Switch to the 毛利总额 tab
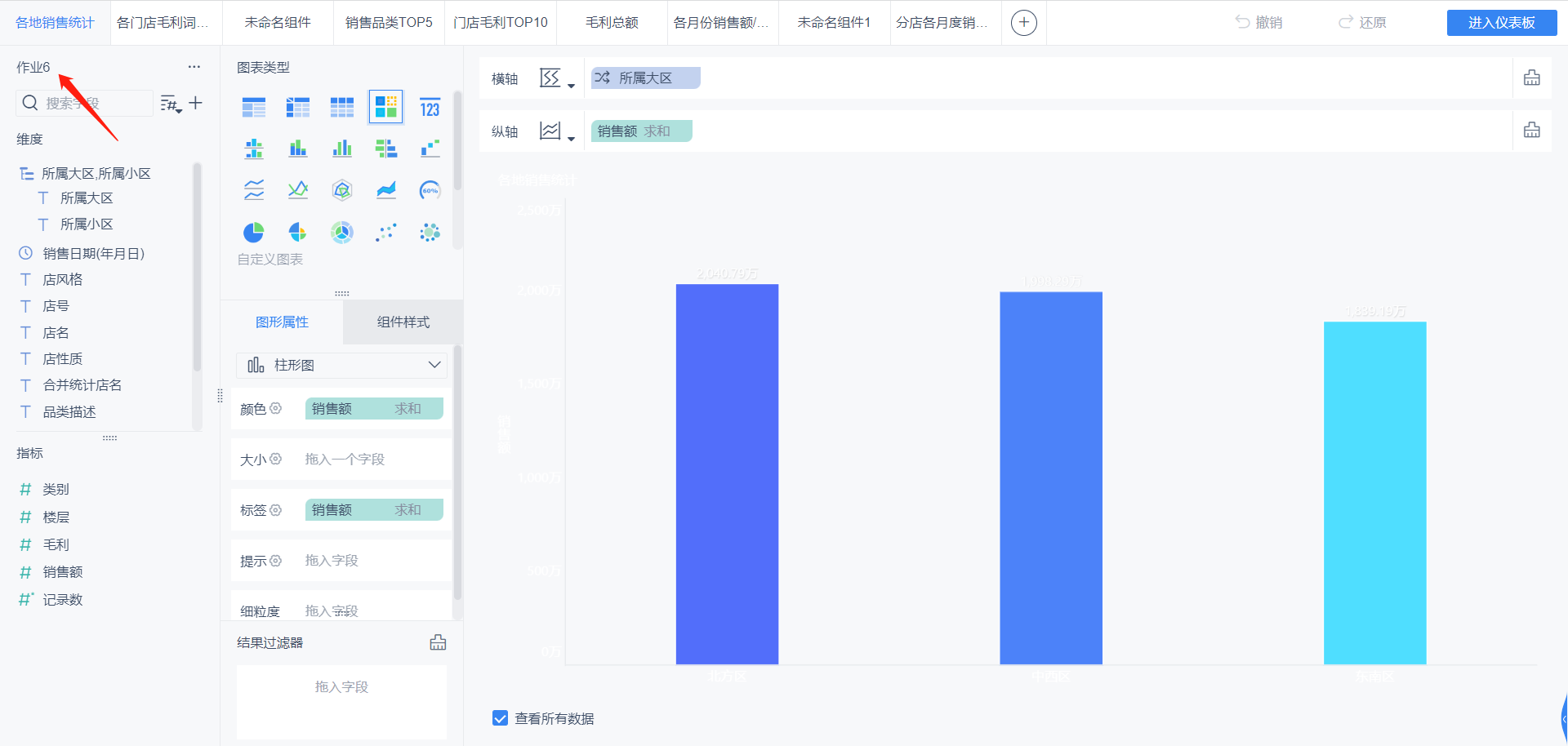This screenshot has height=746, width=1568. pos(612,22)
